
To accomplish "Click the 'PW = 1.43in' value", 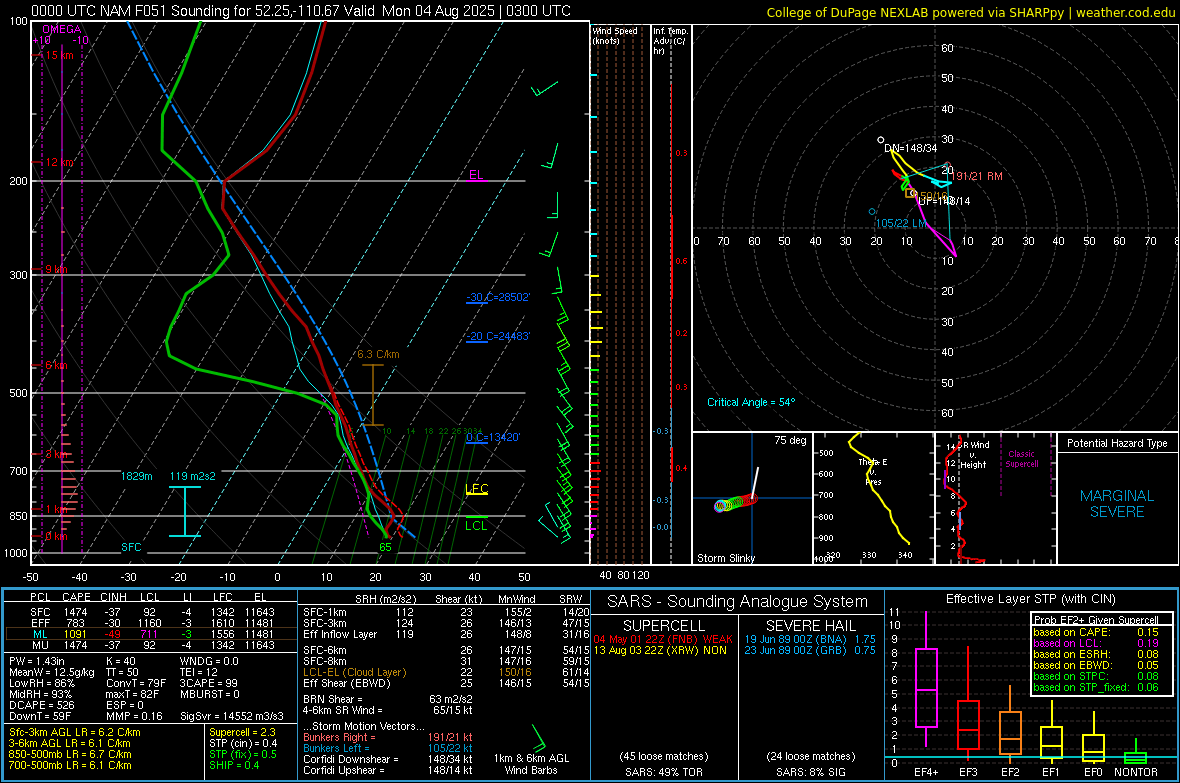I will pos(36,661).
